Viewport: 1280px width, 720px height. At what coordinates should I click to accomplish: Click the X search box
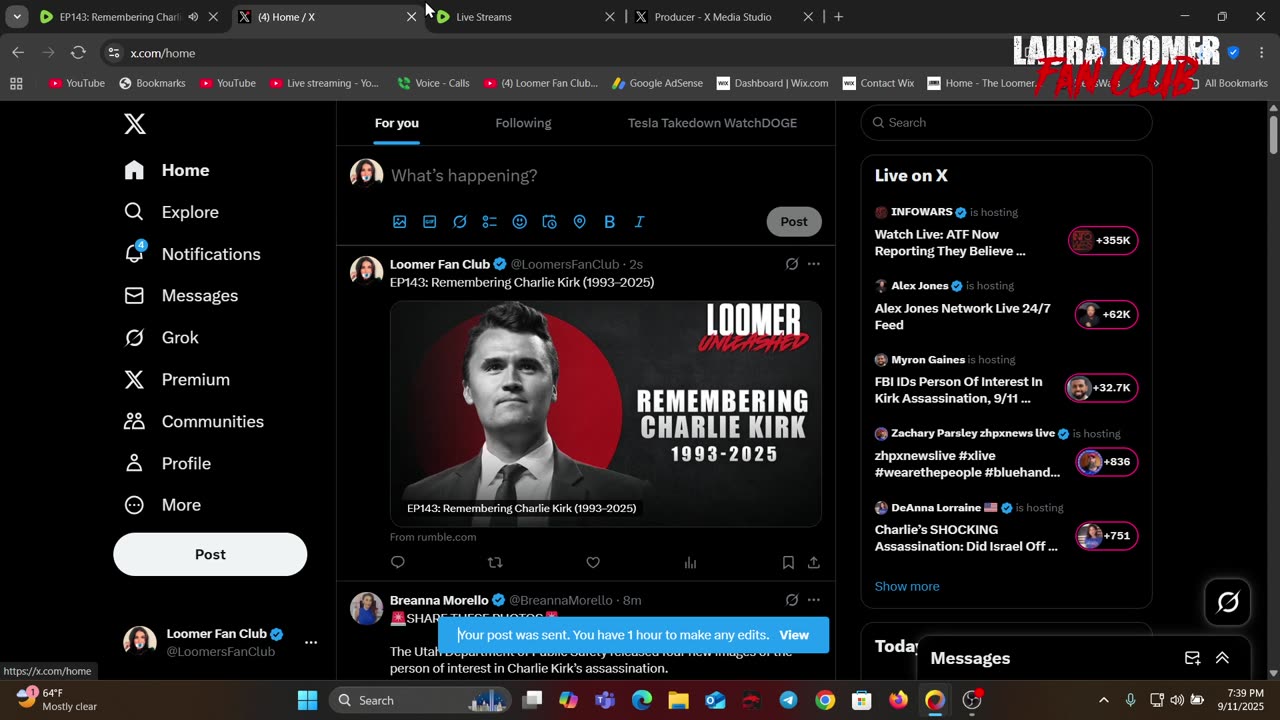[1007, 123]
